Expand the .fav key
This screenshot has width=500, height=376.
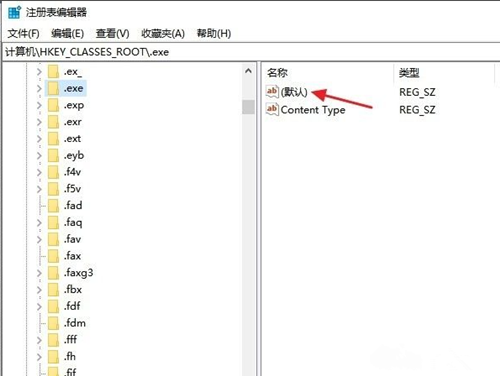coord(39,239)
